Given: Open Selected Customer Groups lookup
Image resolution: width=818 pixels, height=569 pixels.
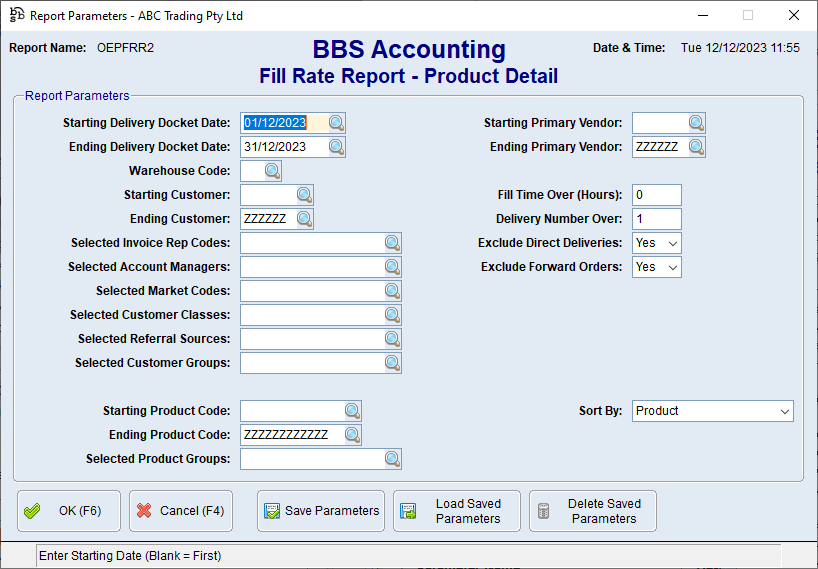Looking at the screenshot, I should click(x=392, y=363).
